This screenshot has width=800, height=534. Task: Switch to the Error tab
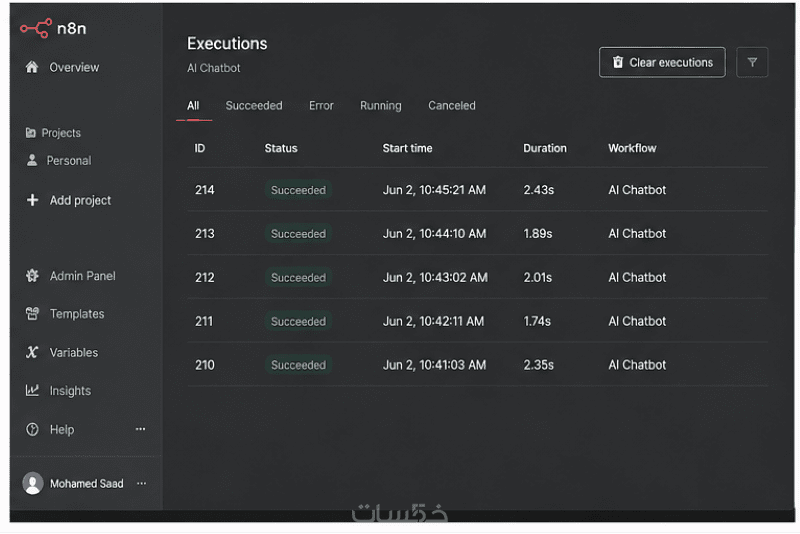tap(321, 106)
